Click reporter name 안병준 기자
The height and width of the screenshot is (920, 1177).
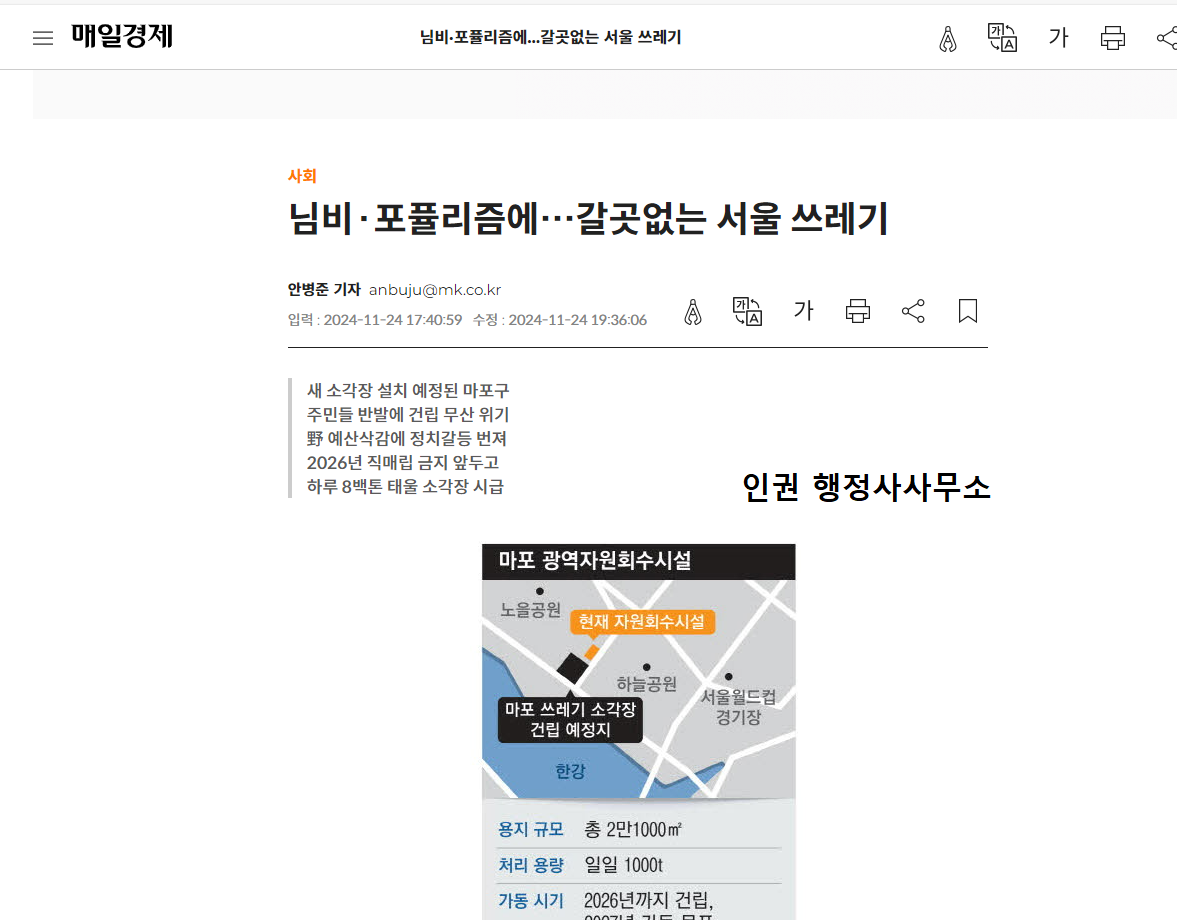(x=324, y=290)
